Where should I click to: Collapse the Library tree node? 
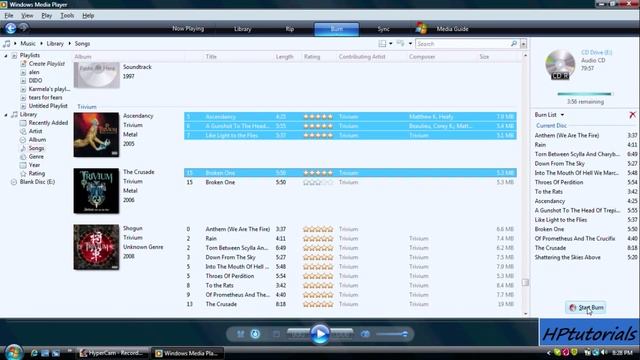tap(6, 115)
